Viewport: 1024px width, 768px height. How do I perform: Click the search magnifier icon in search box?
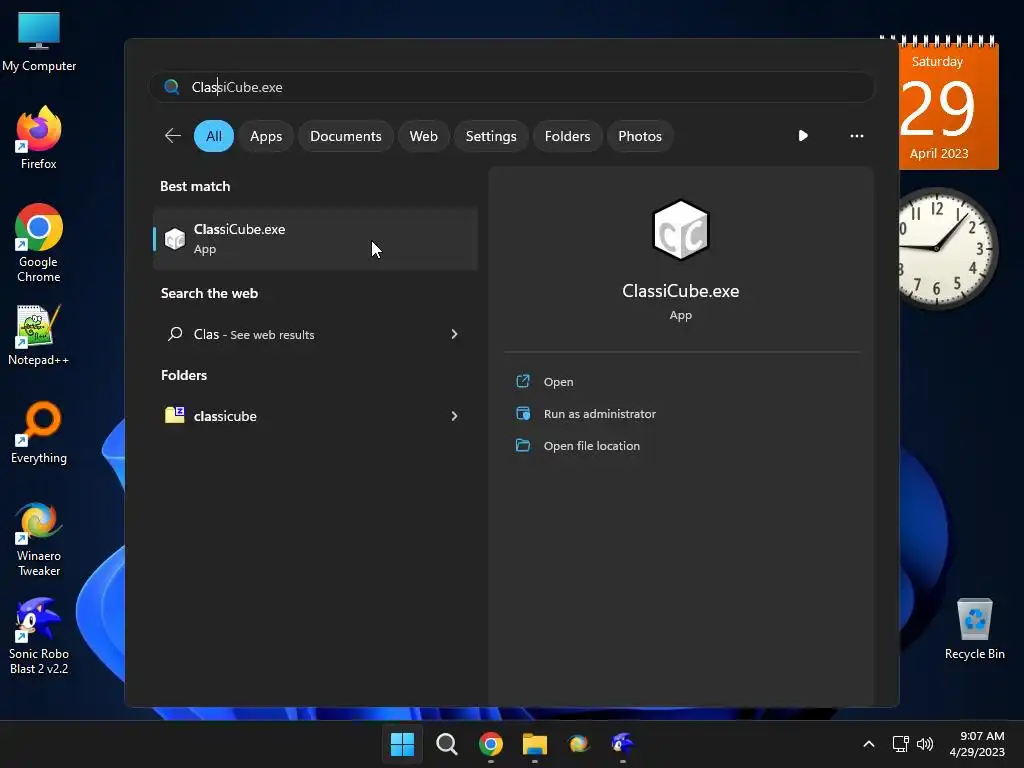[172, 87]
